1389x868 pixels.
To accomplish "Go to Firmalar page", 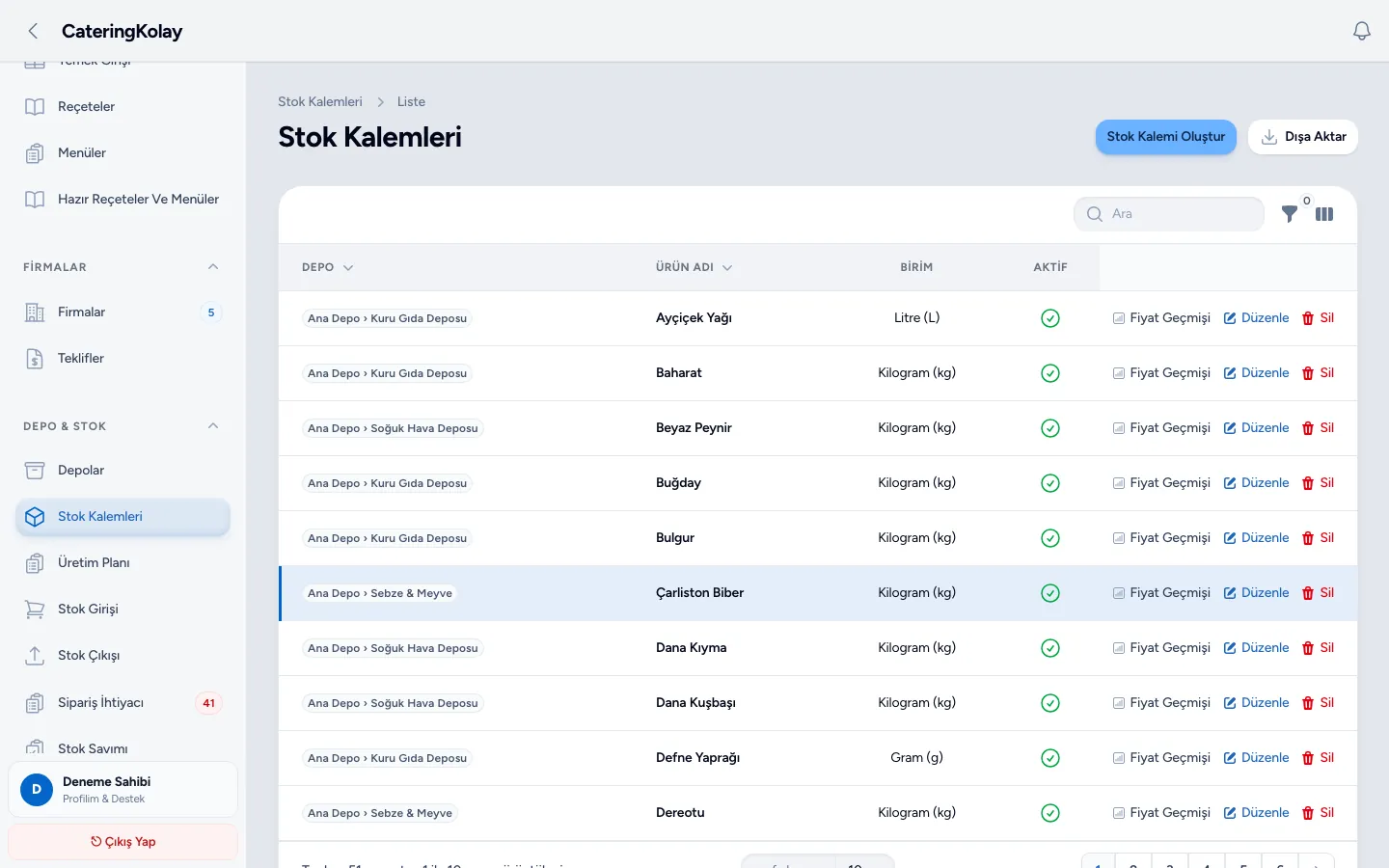I will click(x=123, y=312).
